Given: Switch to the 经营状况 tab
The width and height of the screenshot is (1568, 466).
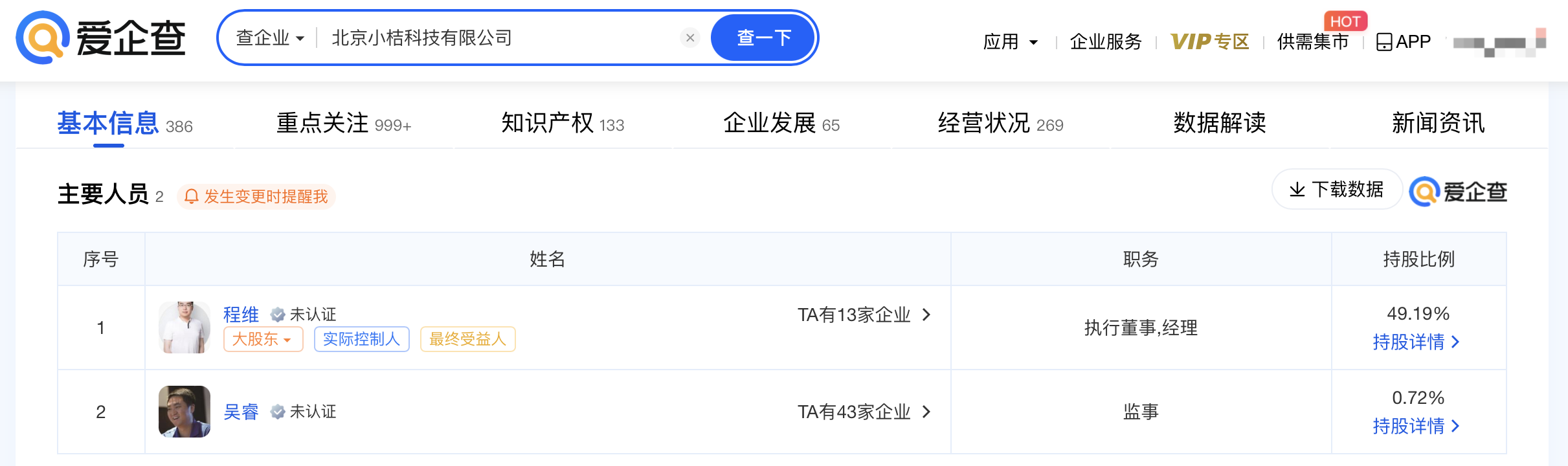Looking at the screenshot, I should click(x=1000, y=123).
